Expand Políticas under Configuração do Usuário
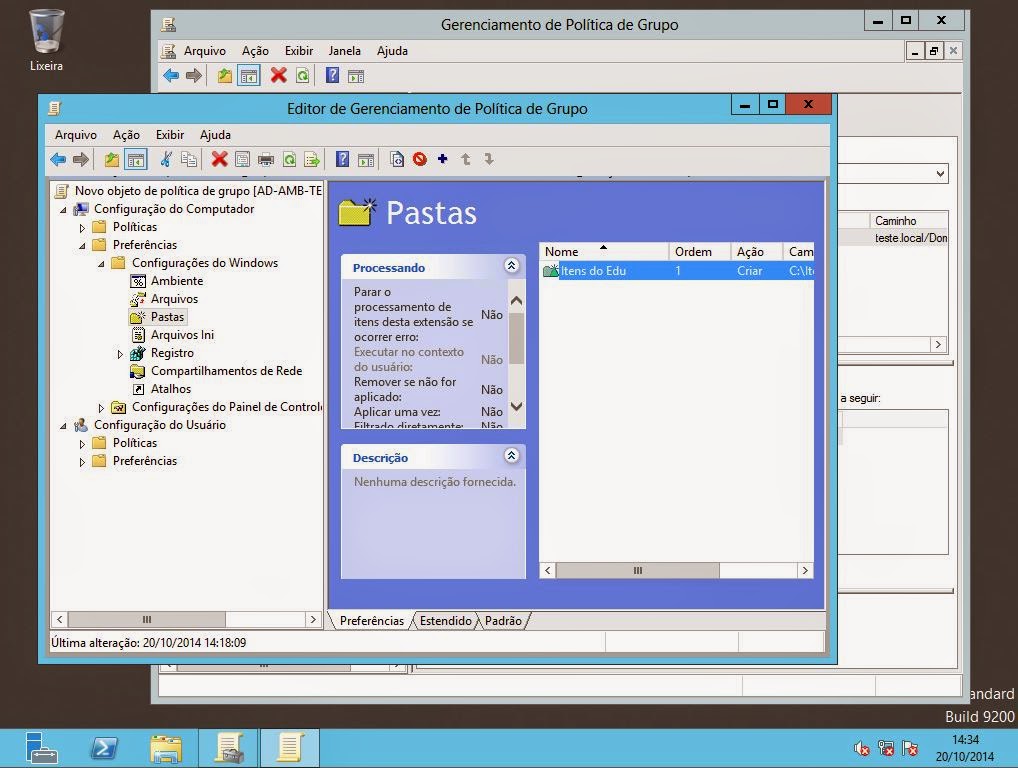The image size is (1018, 768). pyautogui.click(x=81, y=443)
